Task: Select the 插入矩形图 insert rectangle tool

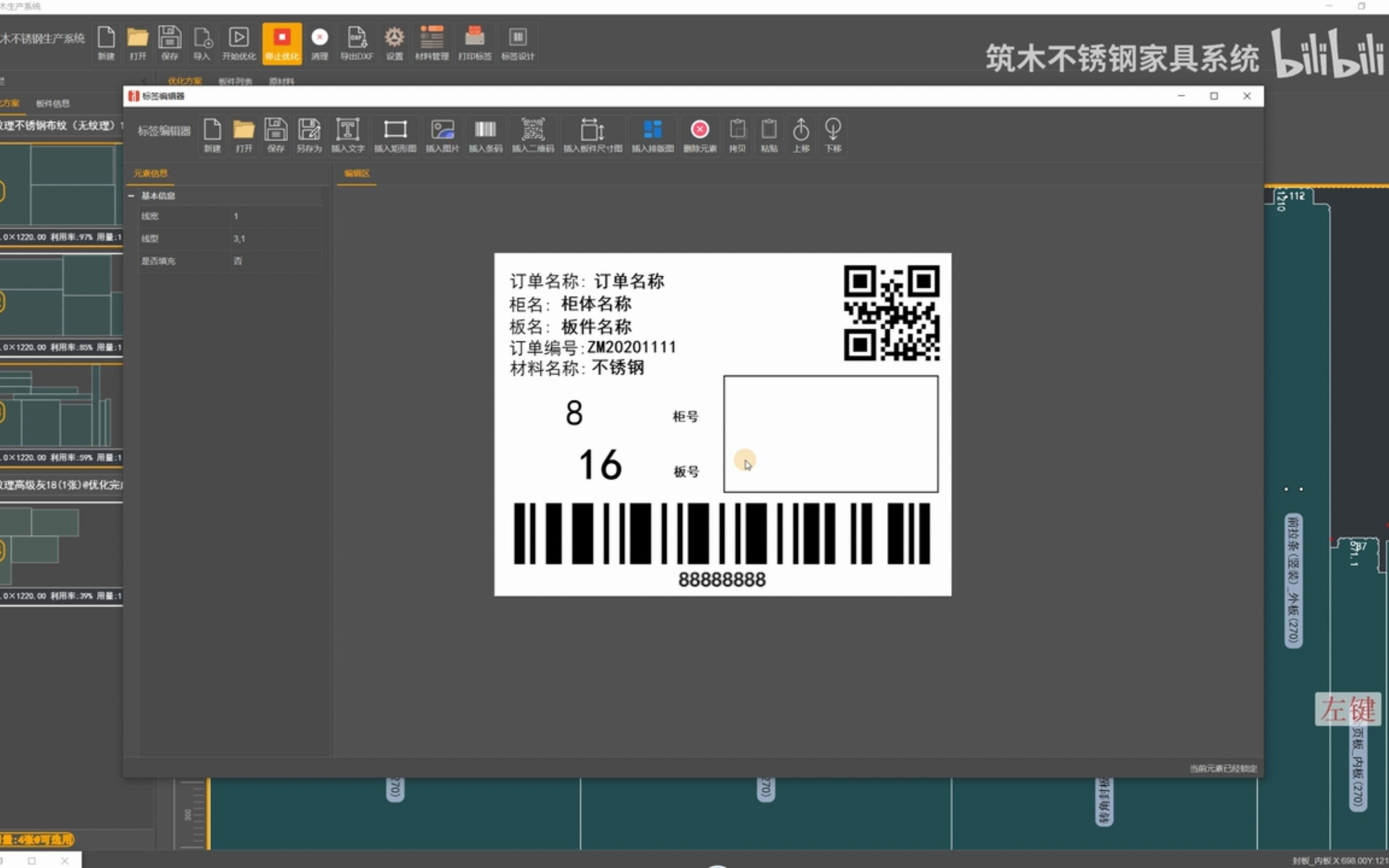Action: click(x=395, y=135)
